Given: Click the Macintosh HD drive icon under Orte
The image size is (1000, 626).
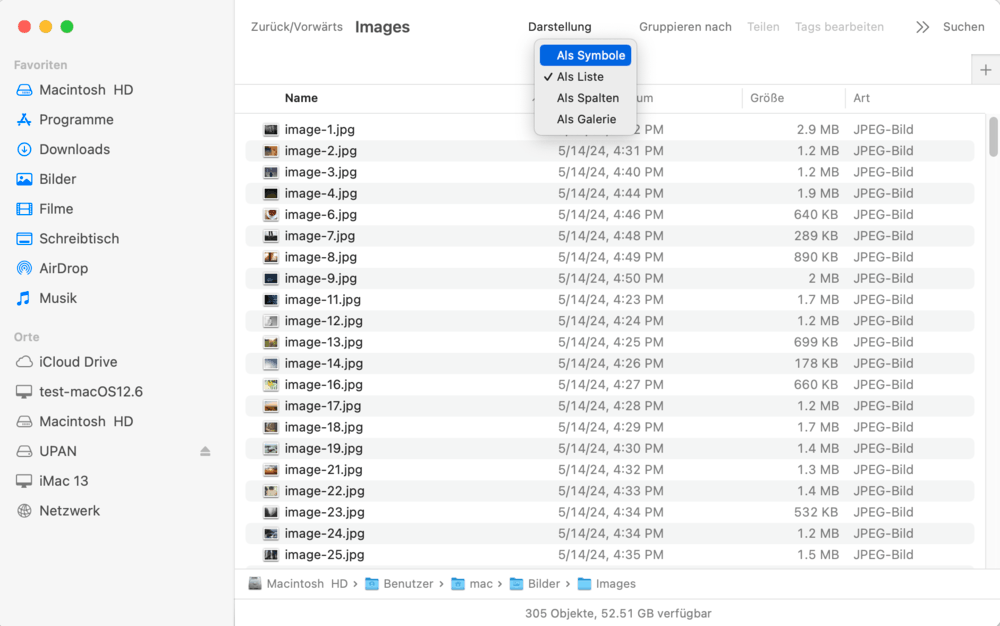Looking at the screenshot, I should click(x=24, y=421).
